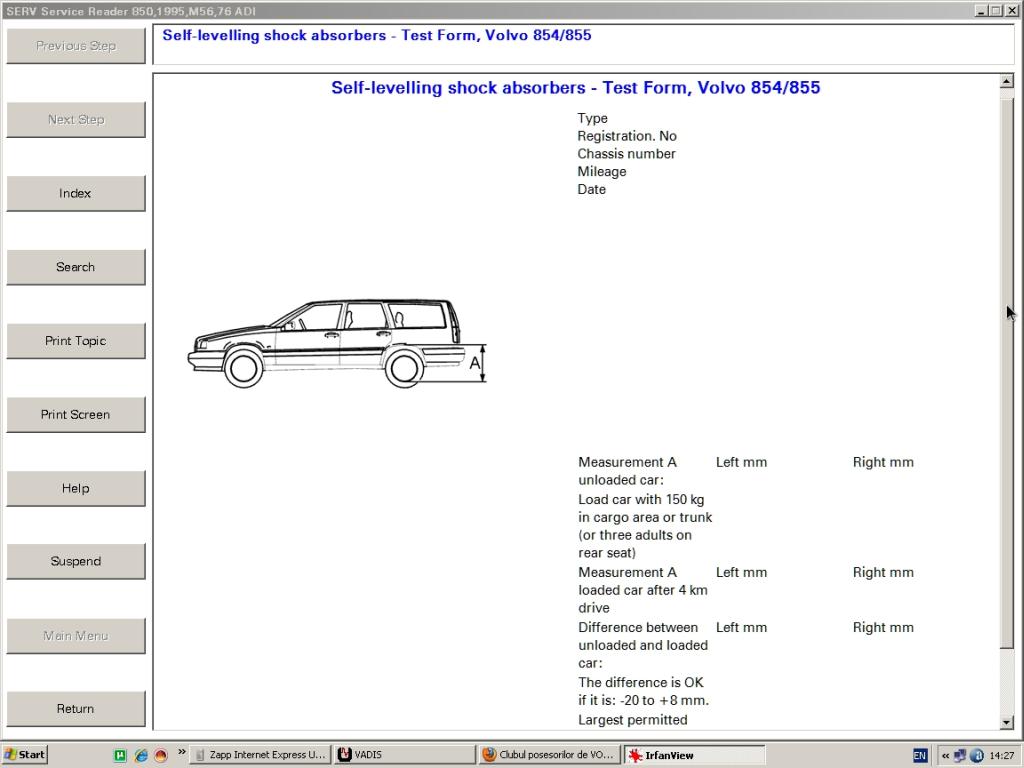The image size is (1024, 768).
Task: Select the IrfanView taskbar button
Action: [x=694, y=755]
